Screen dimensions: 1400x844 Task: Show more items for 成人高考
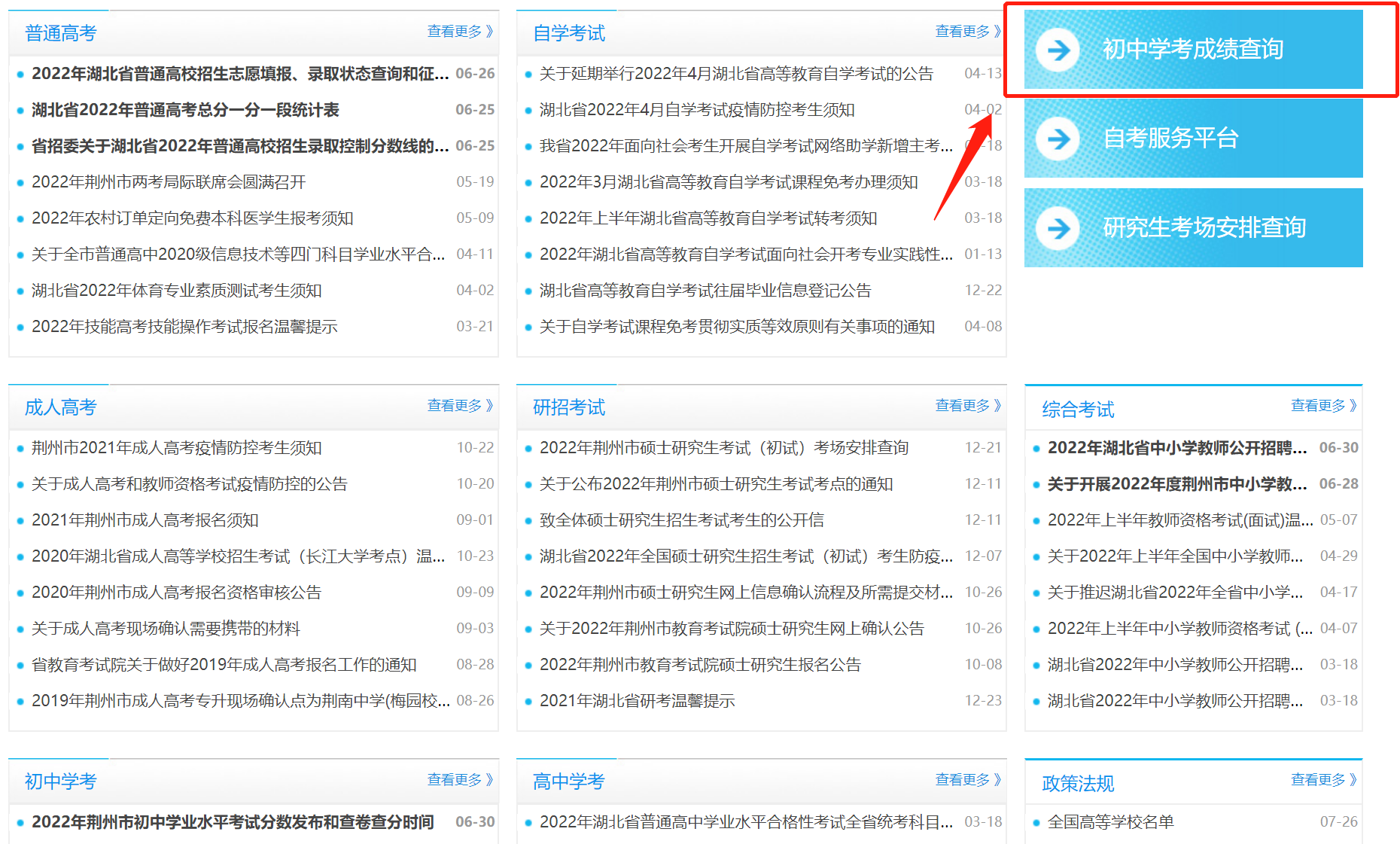coord(460,406)
